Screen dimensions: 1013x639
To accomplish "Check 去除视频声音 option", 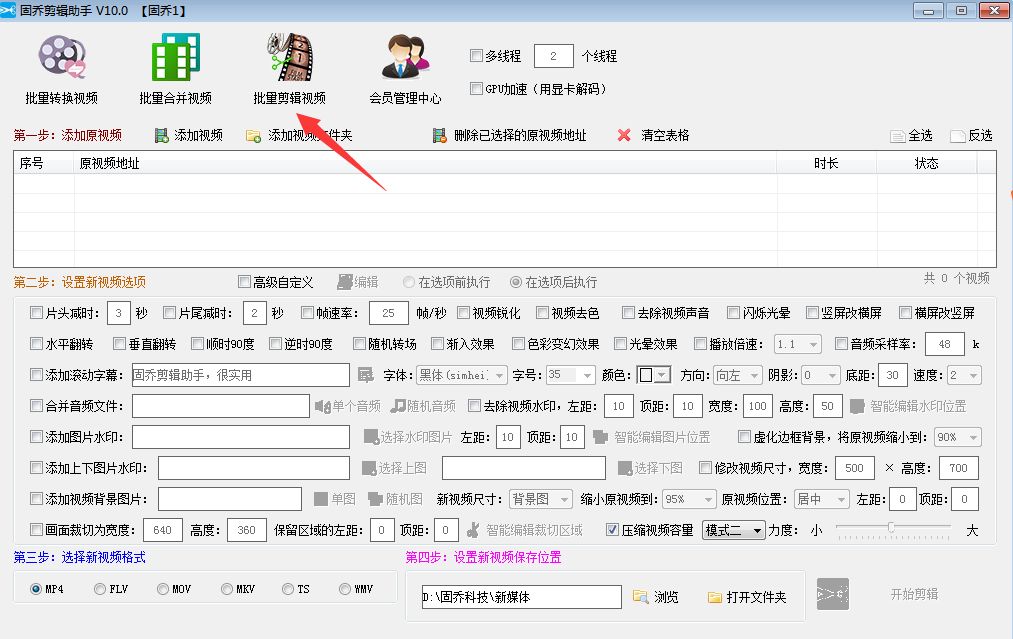I will coord(628,313).
